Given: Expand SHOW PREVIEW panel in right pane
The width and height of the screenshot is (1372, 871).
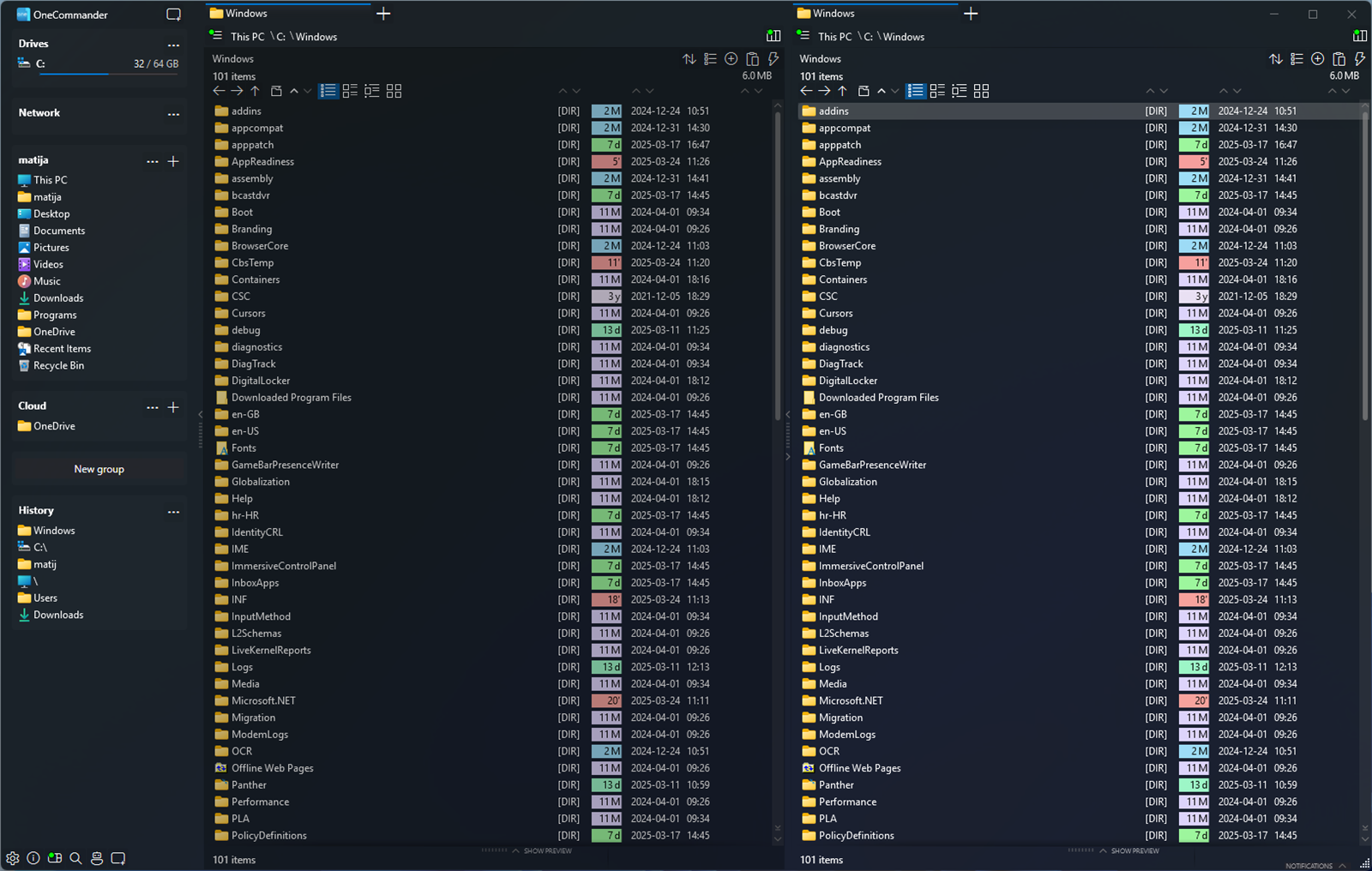Looking at the screenshot, I should 1129,851.
